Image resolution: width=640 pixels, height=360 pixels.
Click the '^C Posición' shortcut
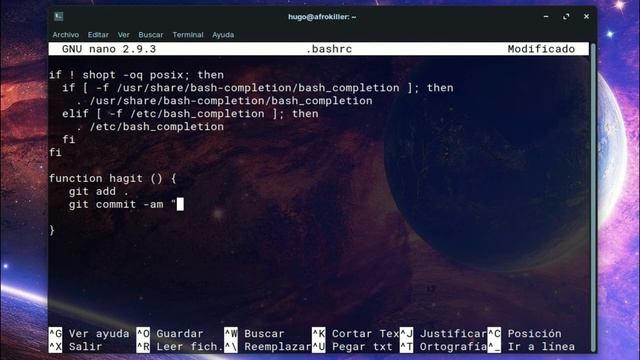click(524, 333)
